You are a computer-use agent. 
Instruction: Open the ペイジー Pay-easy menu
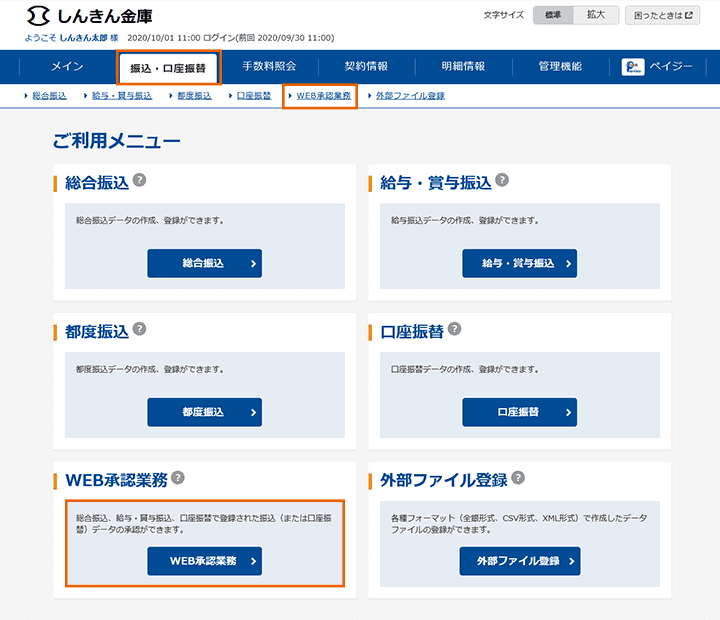(x=657, y=67)
